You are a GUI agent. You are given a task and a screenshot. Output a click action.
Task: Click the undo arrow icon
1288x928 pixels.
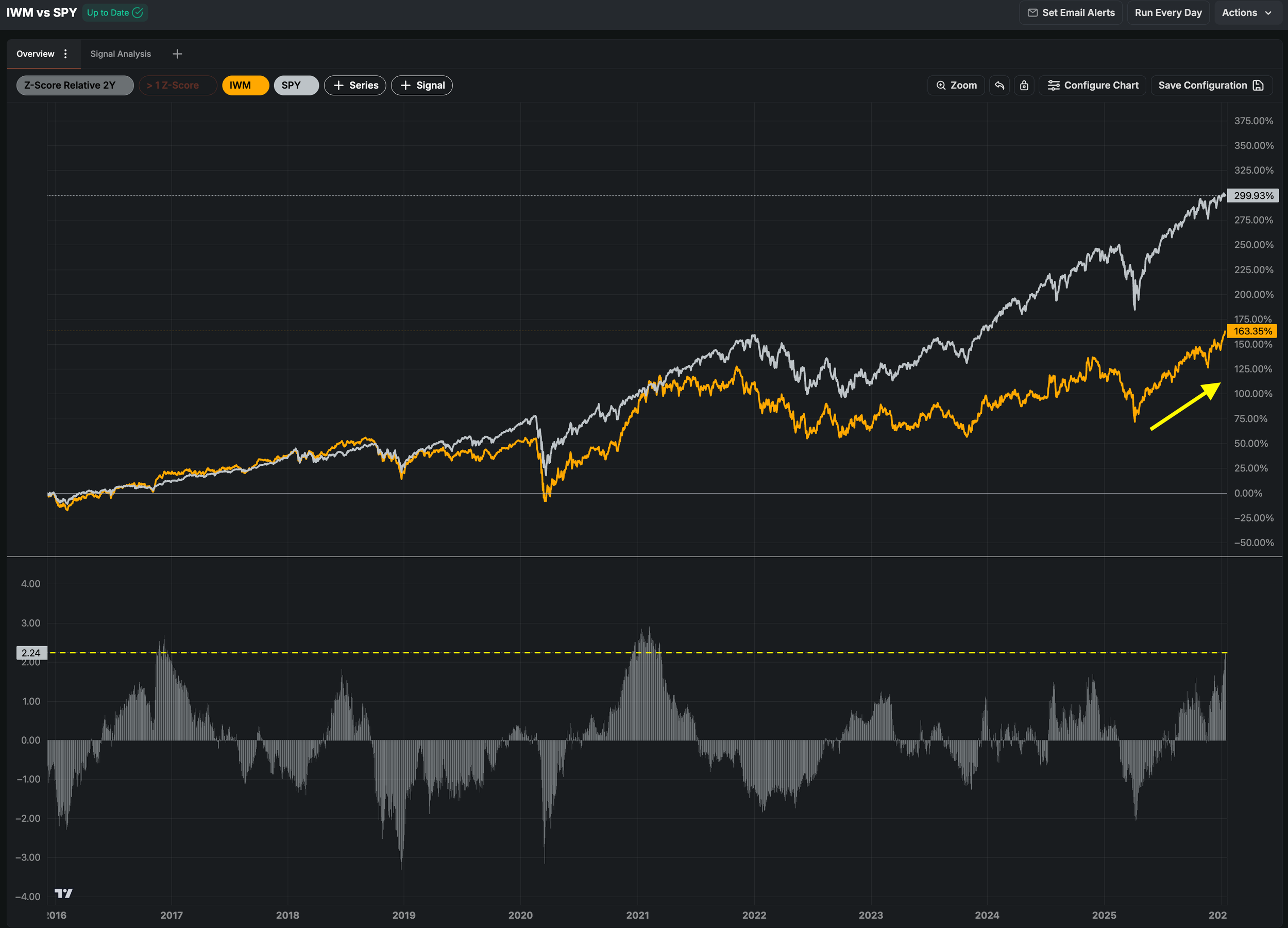coord(999,85)
